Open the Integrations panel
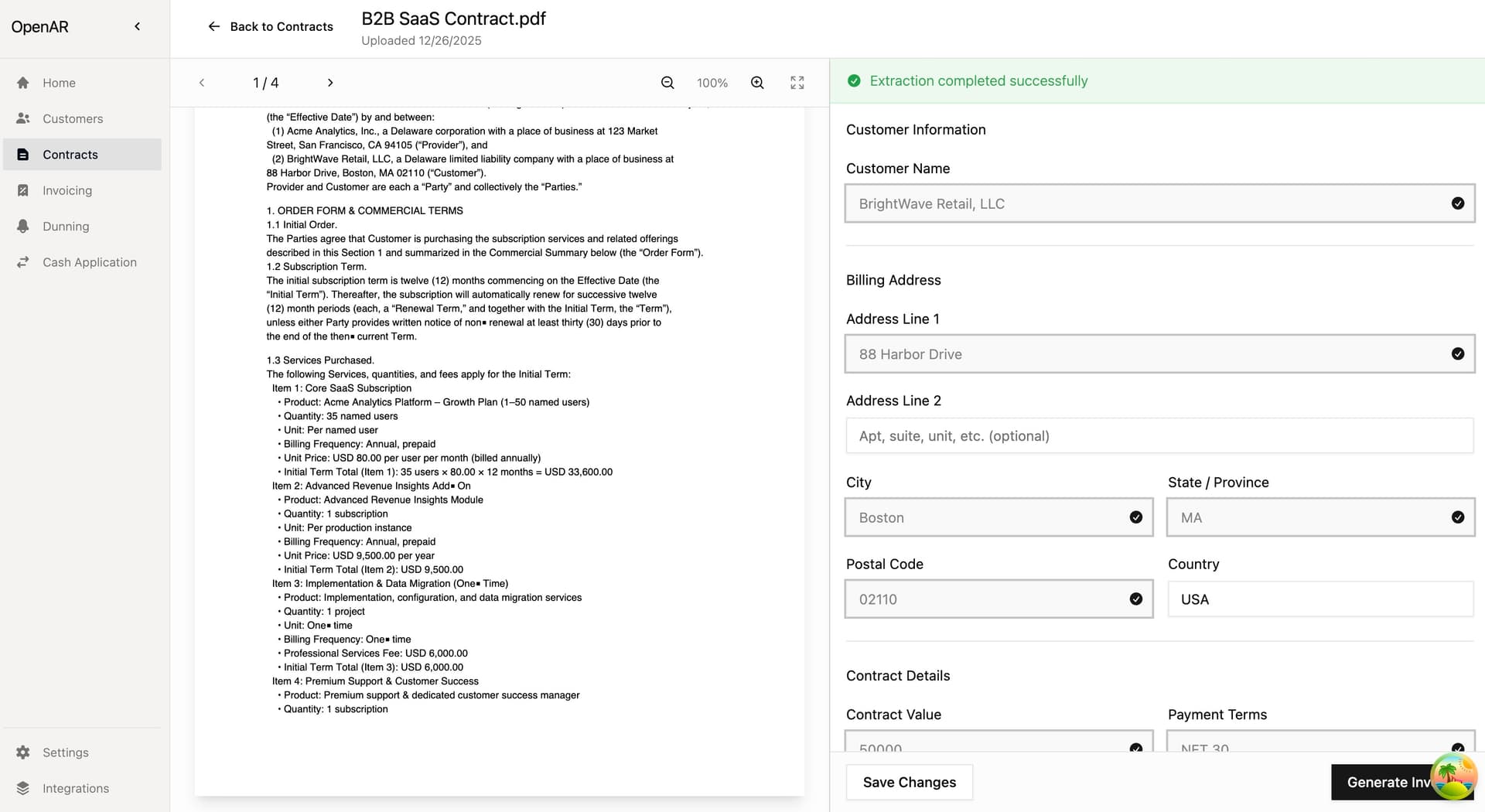Screen dimensions: 1485x812 tap(75, 788)
